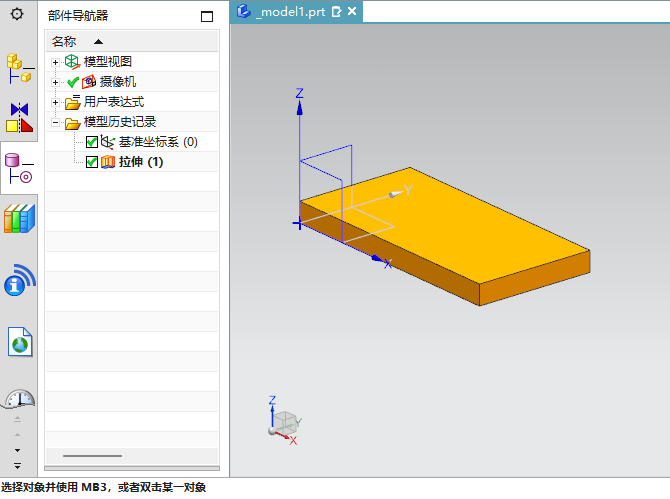Select the Part Navigator sidebar tab

coord(19,167)
